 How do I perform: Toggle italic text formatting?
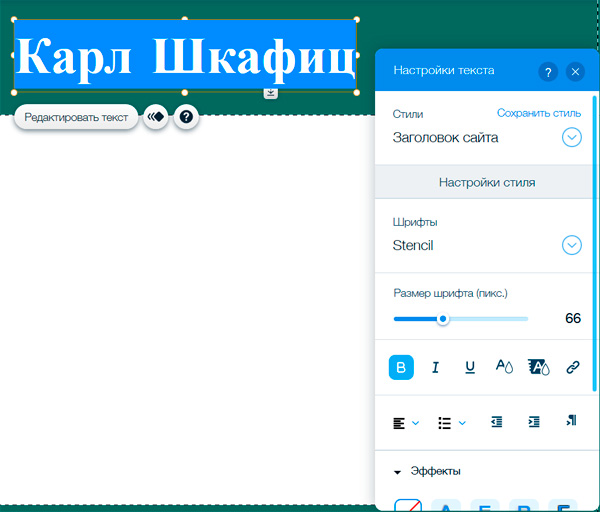click(x=435, y=368)
